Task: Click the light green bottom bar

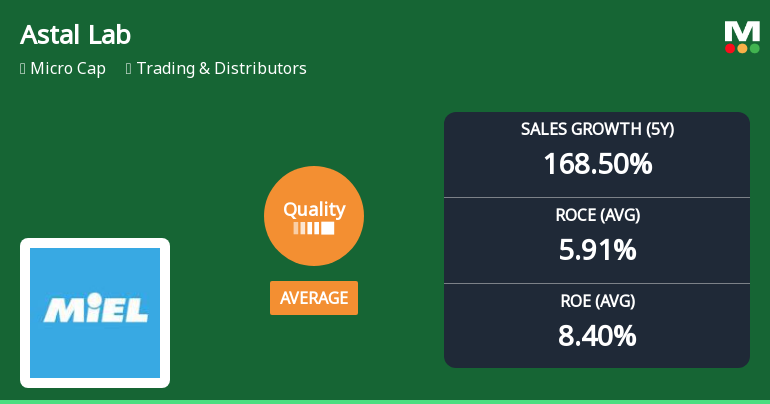Action: point(385,401)
